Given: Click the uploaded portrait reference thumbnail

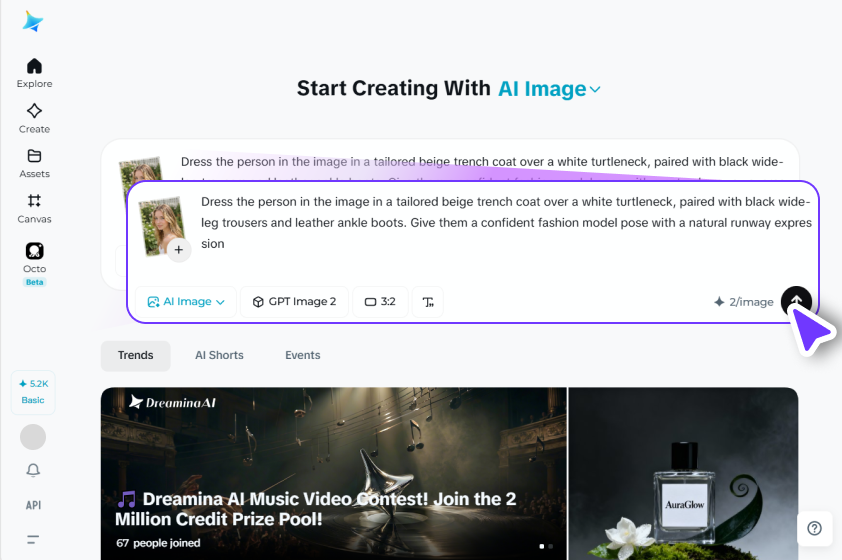Looking at the screenshot, I should tap(161, 224).
